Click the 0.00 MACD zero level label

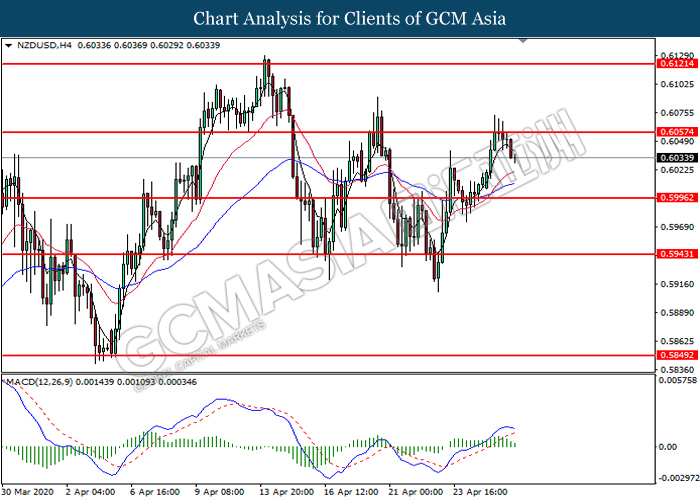[x=668, y=446]
